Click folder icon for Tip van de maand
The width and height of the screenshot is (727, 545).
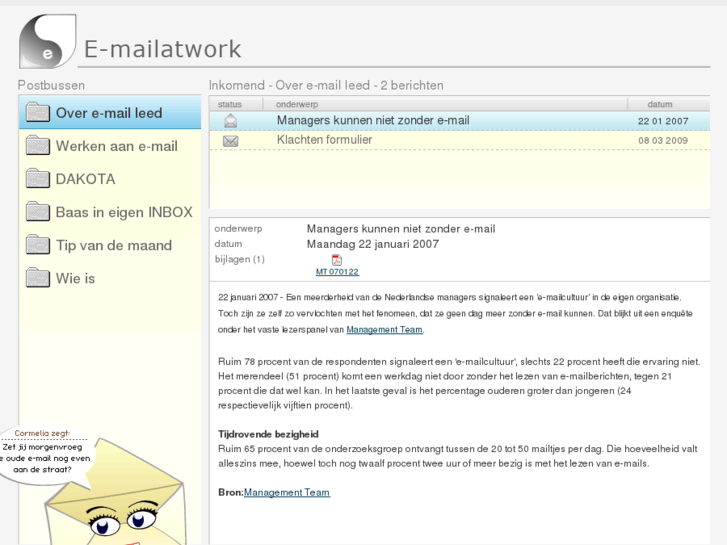pos(38,244)
